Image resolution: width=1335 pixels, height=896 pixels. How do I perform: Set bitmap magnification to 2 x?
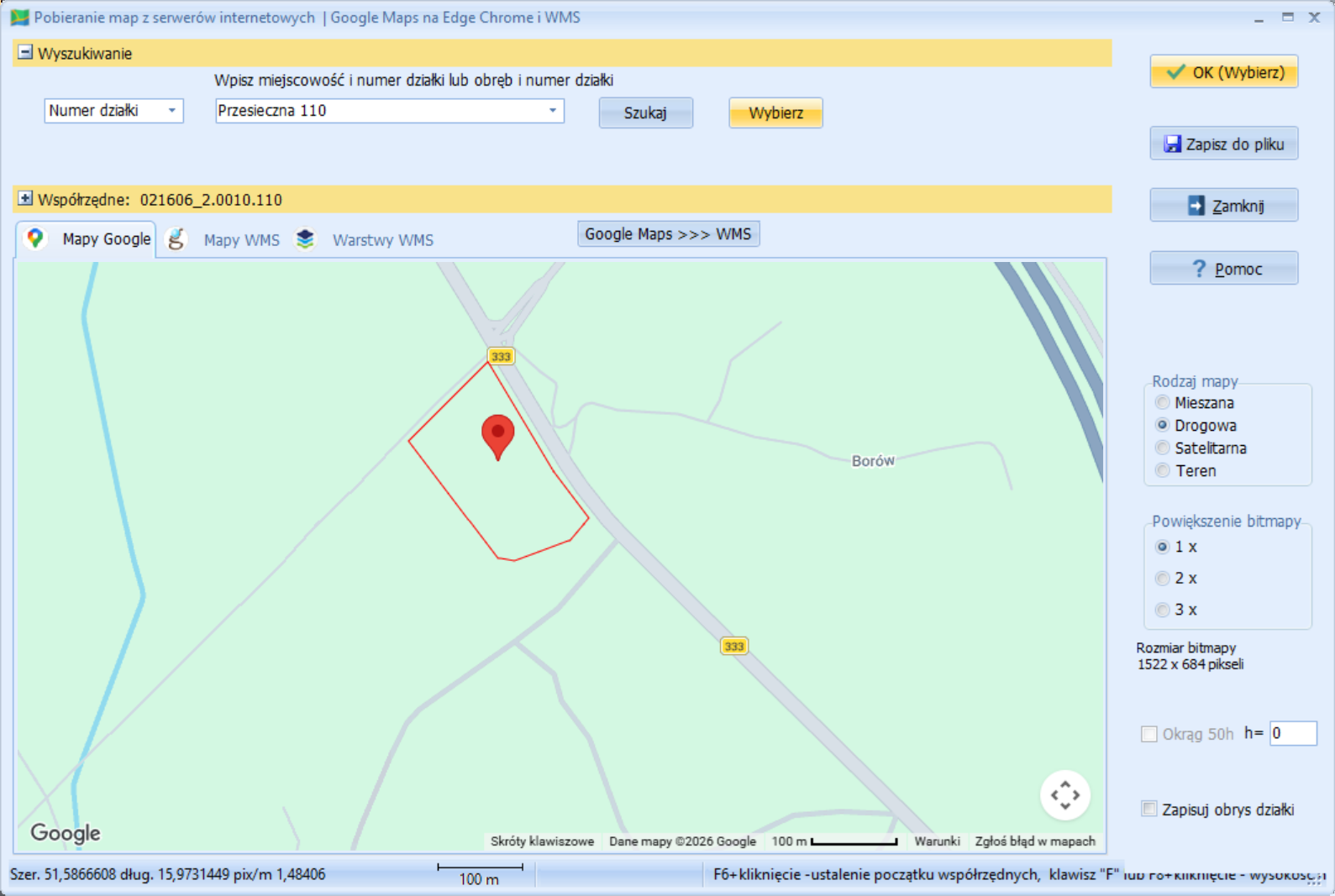point(1163,579)
